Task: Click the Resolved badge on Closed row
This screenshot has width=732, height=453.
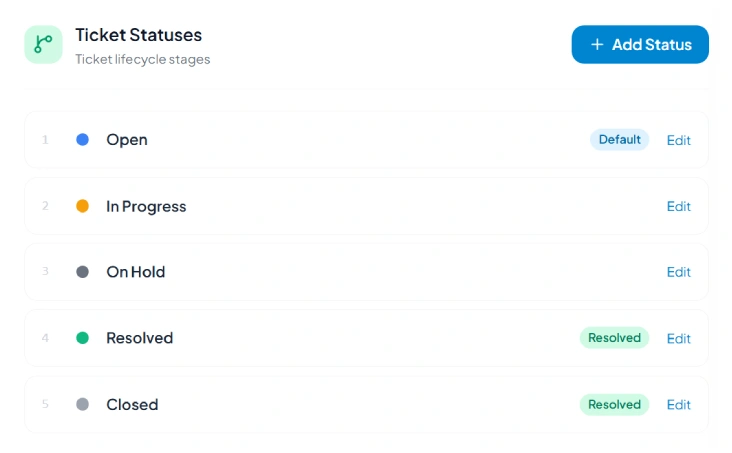Action: point(614,404)
